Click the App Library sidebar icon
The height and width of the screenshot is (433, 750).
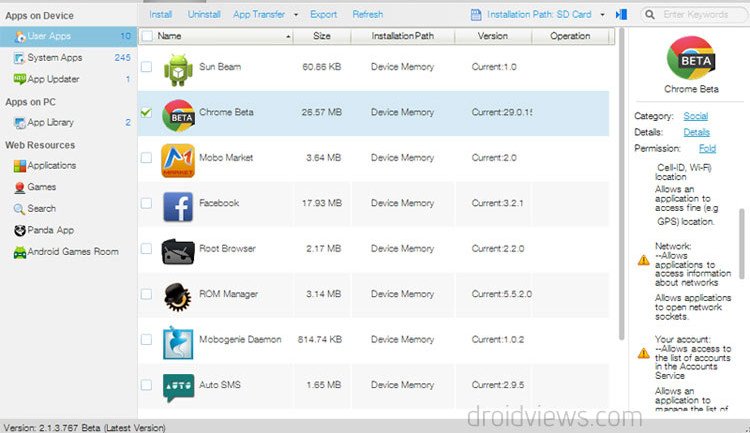[x=20, y=123]
